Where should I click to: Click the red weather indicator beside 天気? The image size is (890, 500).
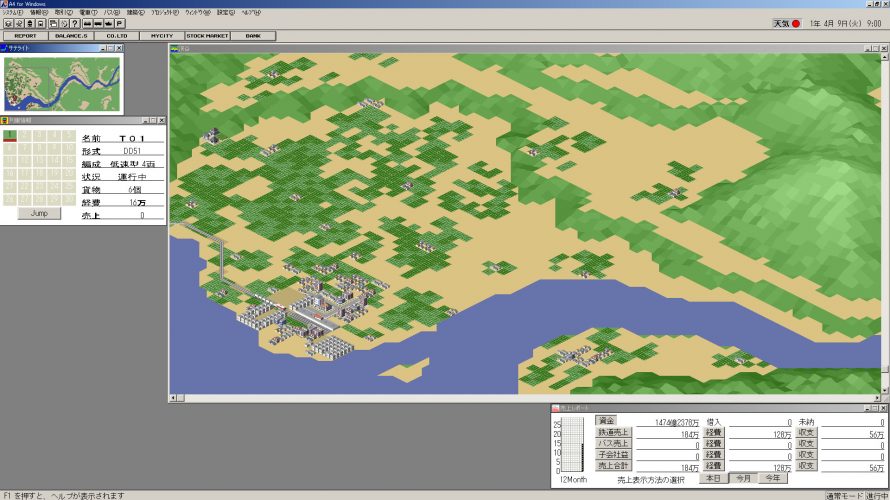796,23
